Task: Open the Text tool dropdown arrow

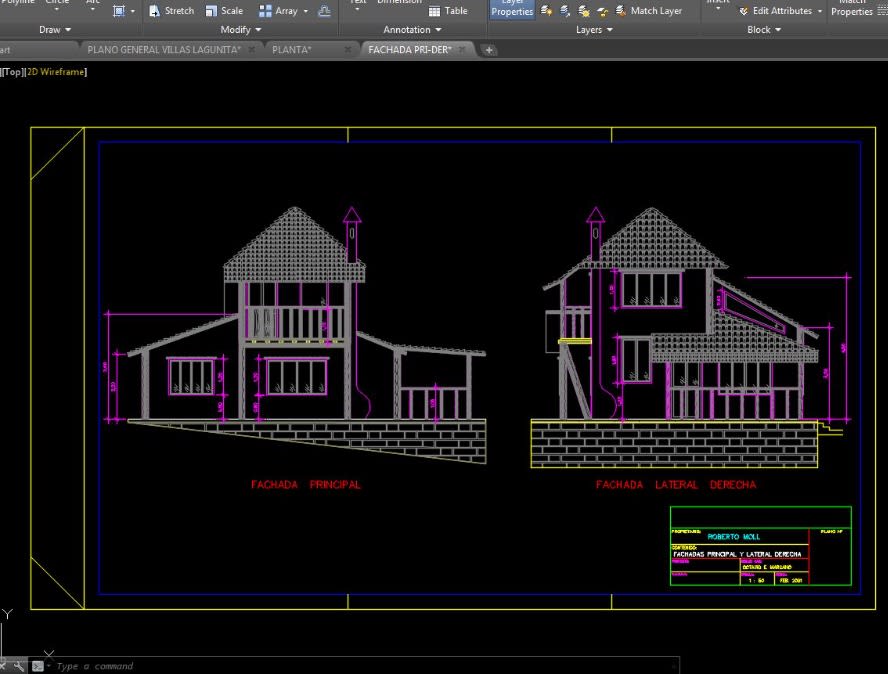Action: click(x=357, y=10)
